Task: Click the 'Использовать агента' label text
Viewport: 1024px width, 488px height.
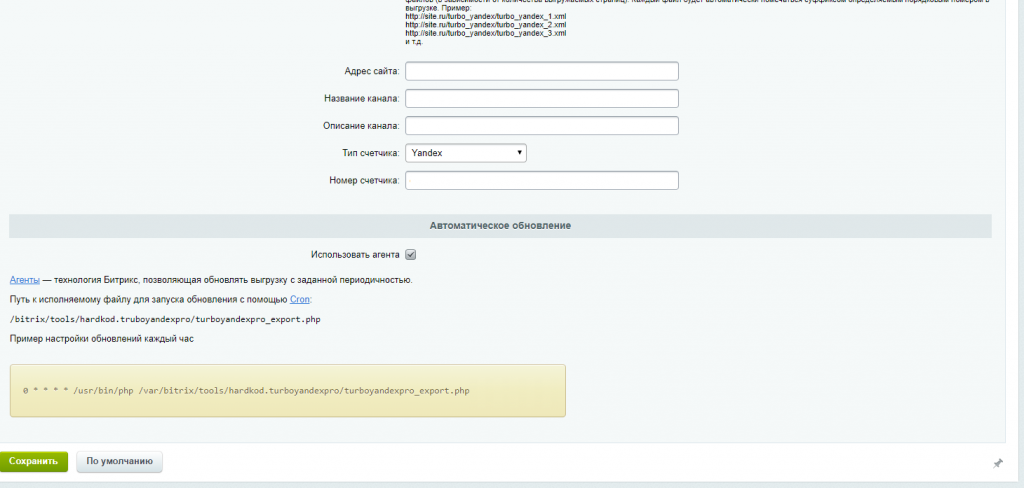Action: click(x=355, y=255)
